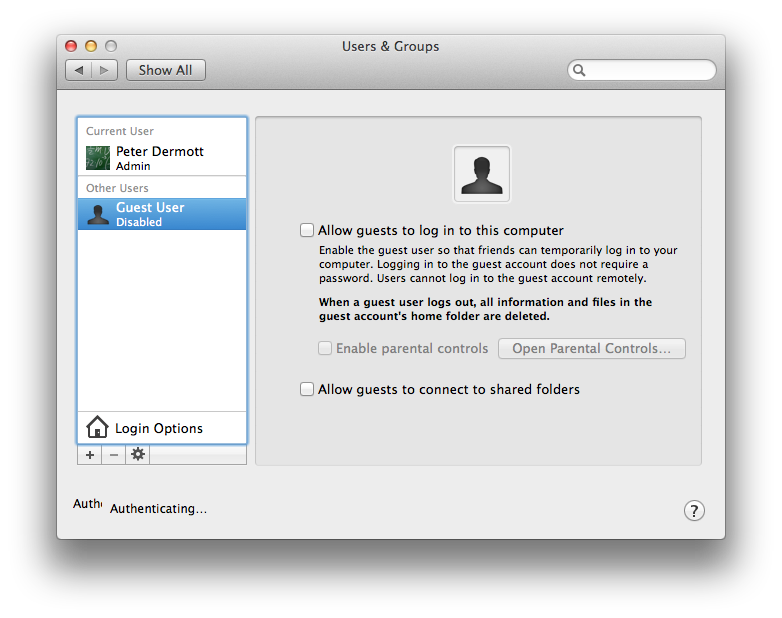Image resolution: width=782 pixels, height=618 pixels.
Task: Check Allow guests to connect to shared folders
Action: 307,389
